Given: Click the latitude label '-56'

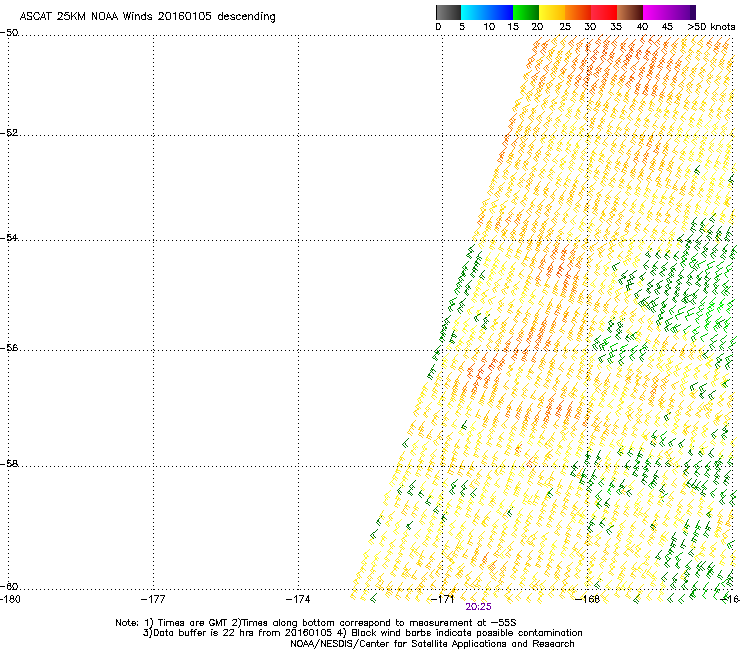Looking at the screenshot, I should 9,347.
